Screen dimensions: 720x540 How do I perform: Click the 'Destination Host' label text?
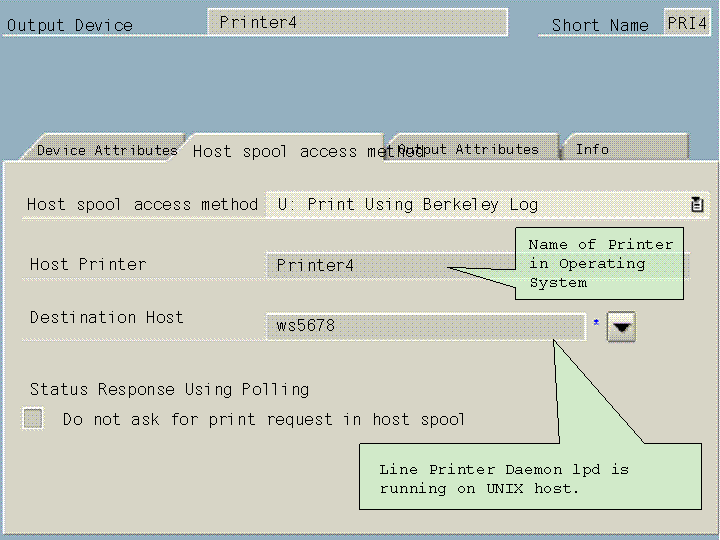106,317
